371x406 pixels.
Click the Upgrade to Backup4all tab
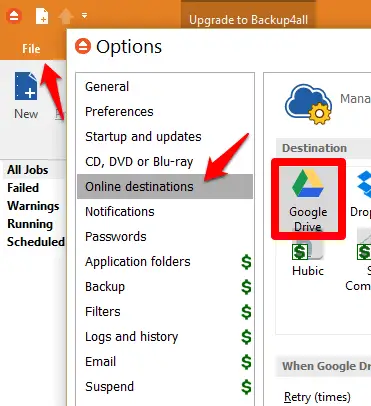248,20
